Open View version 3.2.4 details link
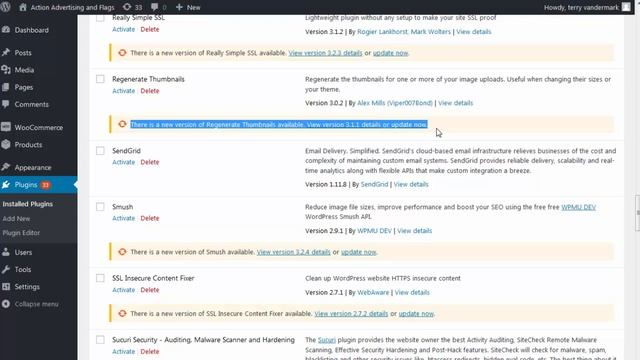Screen dimensions: 640x360 pos(293,252)
